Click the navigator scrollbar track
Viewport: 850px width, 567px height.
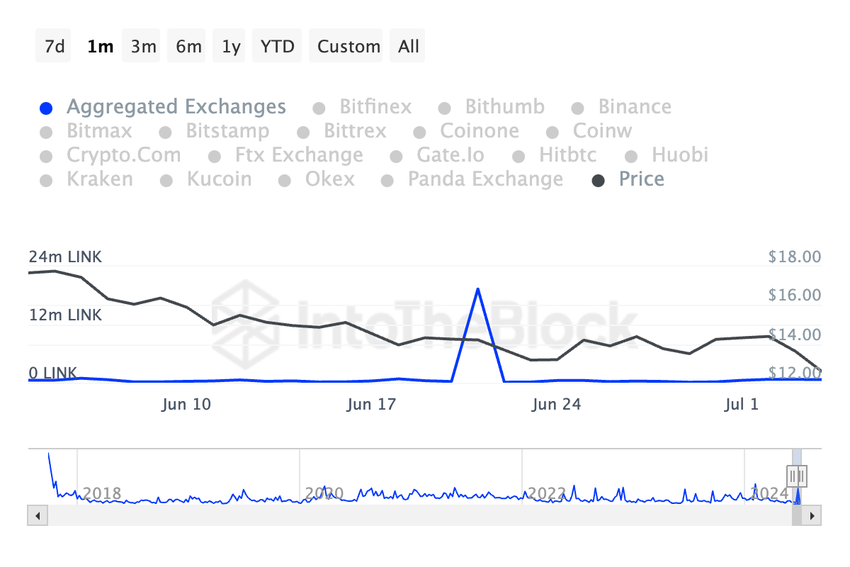pyautogui.click(x=400, y=516)
